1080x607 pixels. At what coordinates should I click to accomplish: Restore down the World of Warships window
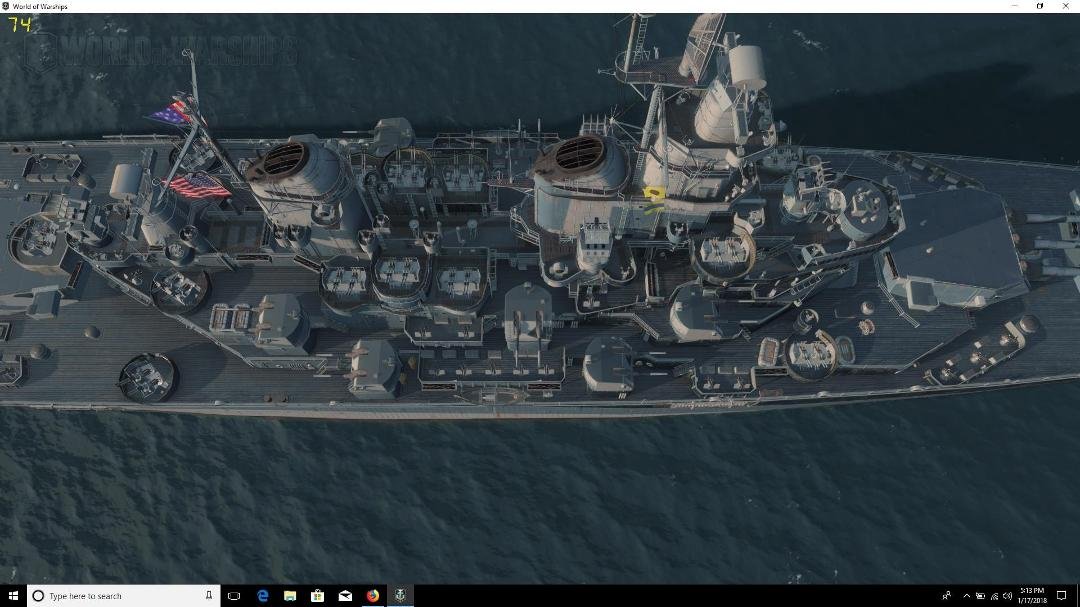pos(1040,6)
